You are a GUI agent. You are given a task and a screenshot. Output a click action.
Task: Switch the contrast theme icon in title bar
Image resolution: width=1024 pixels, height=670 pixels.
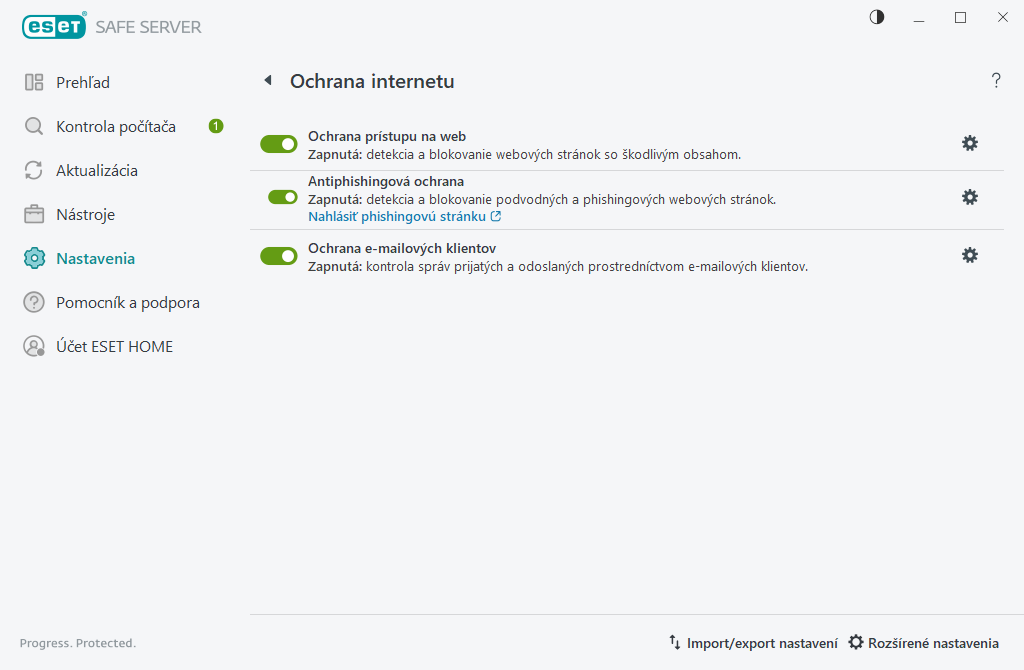[x=877, y=18]
